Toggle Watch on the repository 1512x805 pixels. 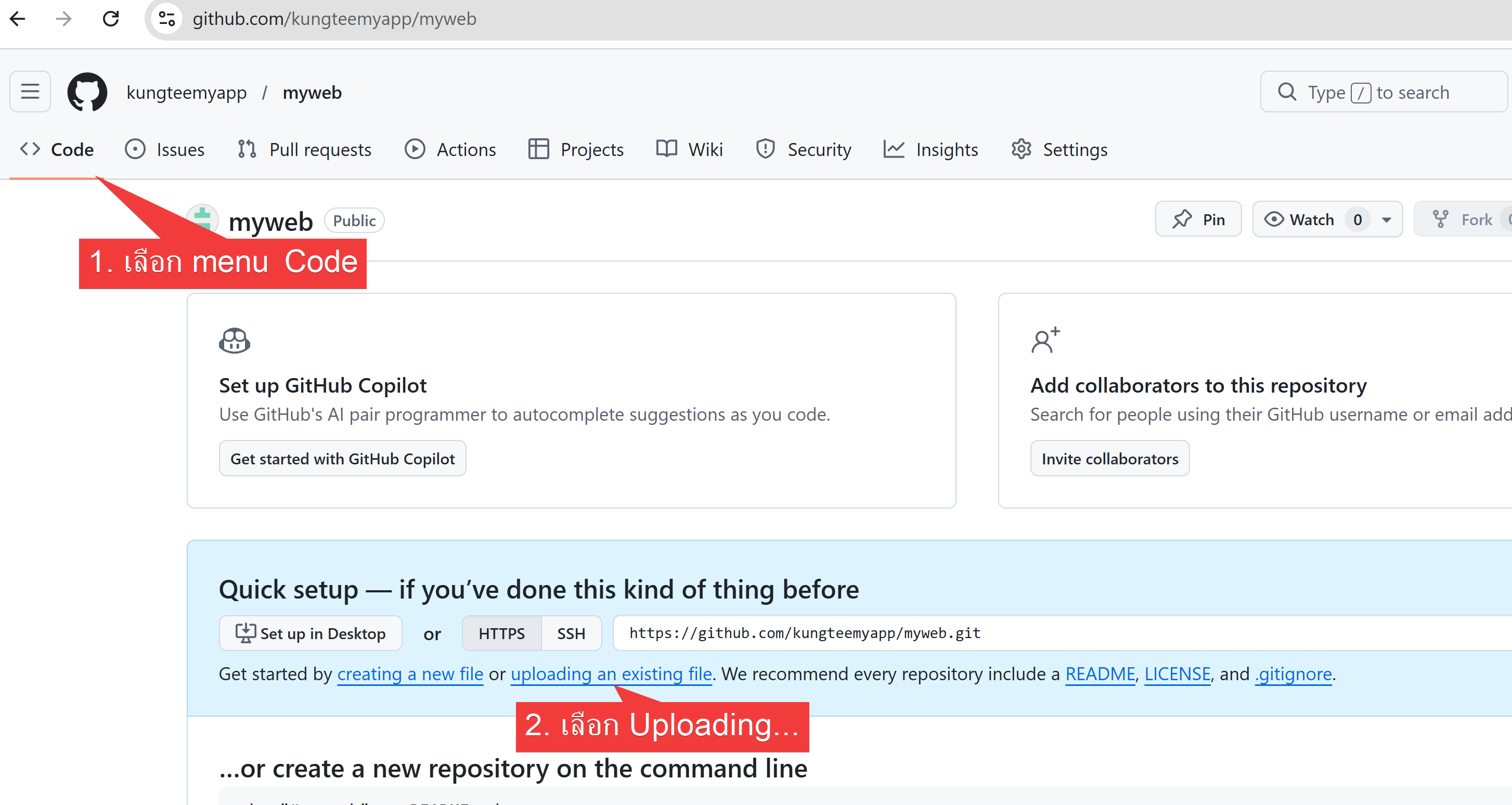(x=1300, y=219)
